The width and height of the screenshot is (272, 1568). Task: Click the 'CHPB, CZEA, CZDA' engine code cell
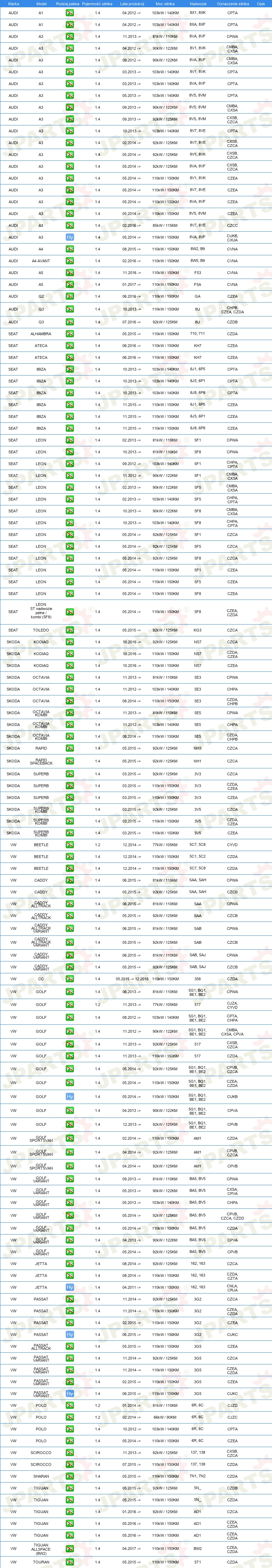click(x=232, y=310)
